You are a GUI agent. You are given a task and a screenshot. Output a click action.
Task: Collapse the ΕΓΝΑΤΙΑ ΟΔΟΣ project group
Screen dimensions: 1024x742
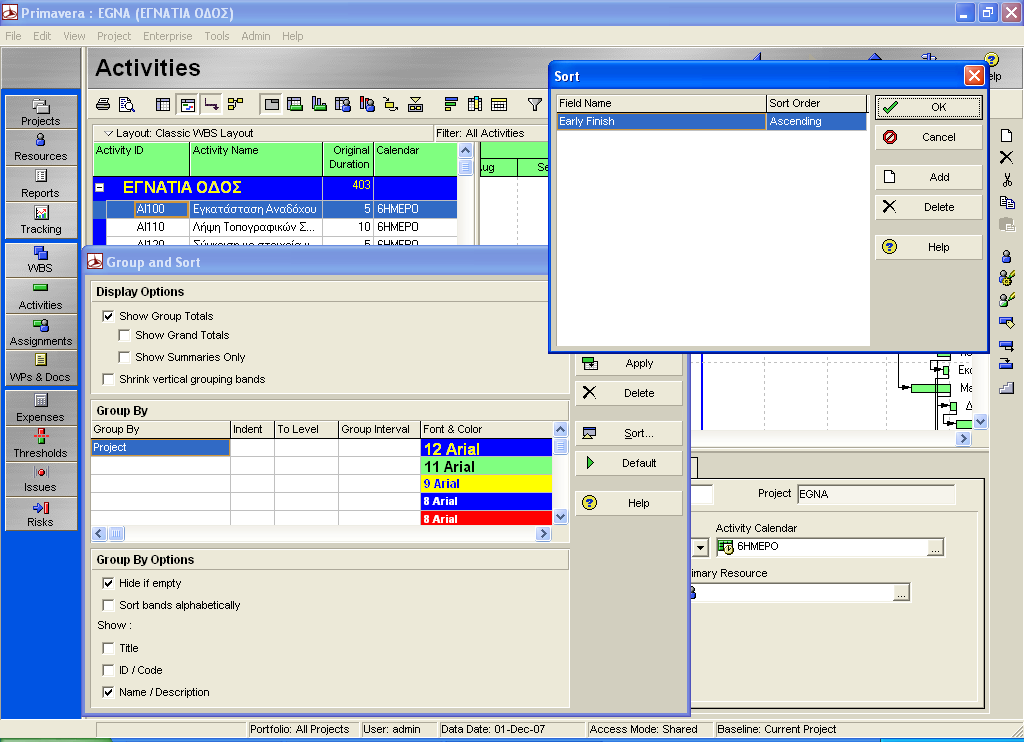pyautogui.click(x=99, y=187)
